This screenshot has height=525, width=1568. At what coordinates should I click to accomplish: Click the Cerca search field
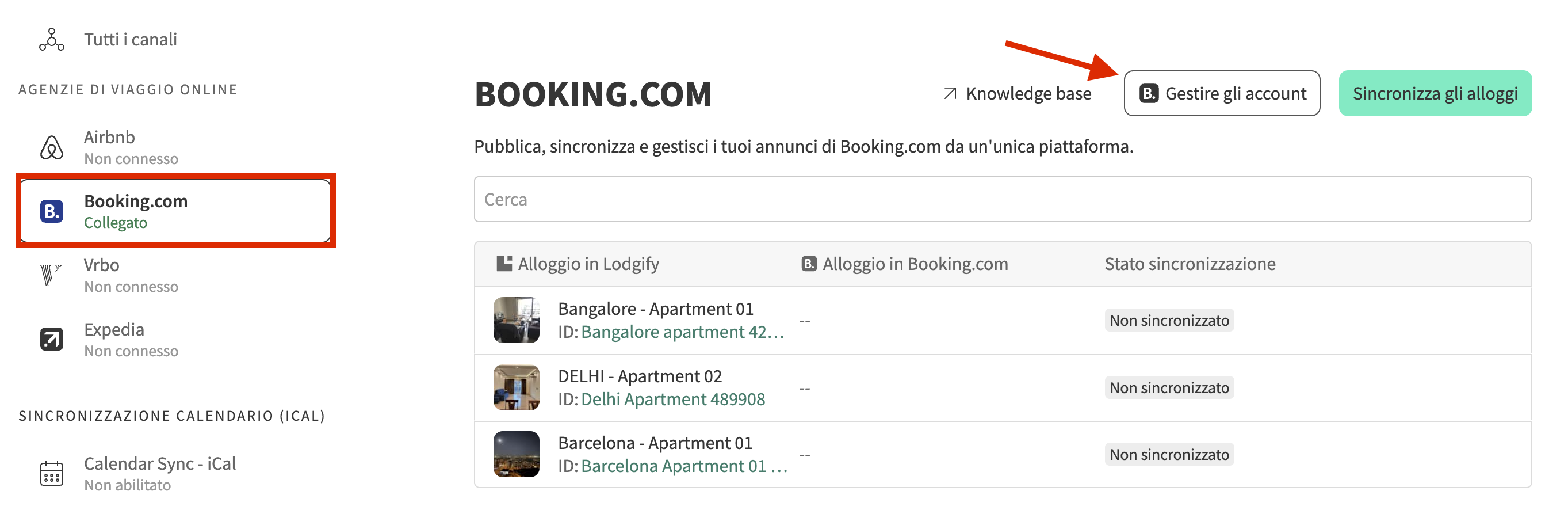(1002, 200)
